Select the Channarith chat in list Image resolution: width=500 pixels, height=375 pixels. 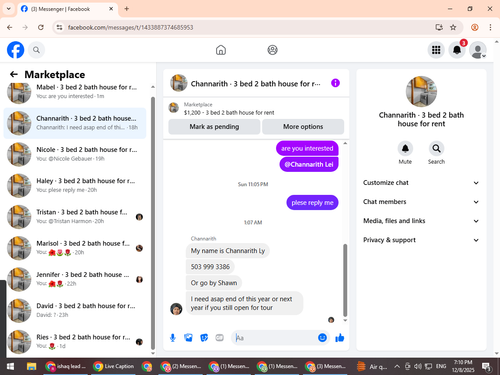(x=75, y=123)
